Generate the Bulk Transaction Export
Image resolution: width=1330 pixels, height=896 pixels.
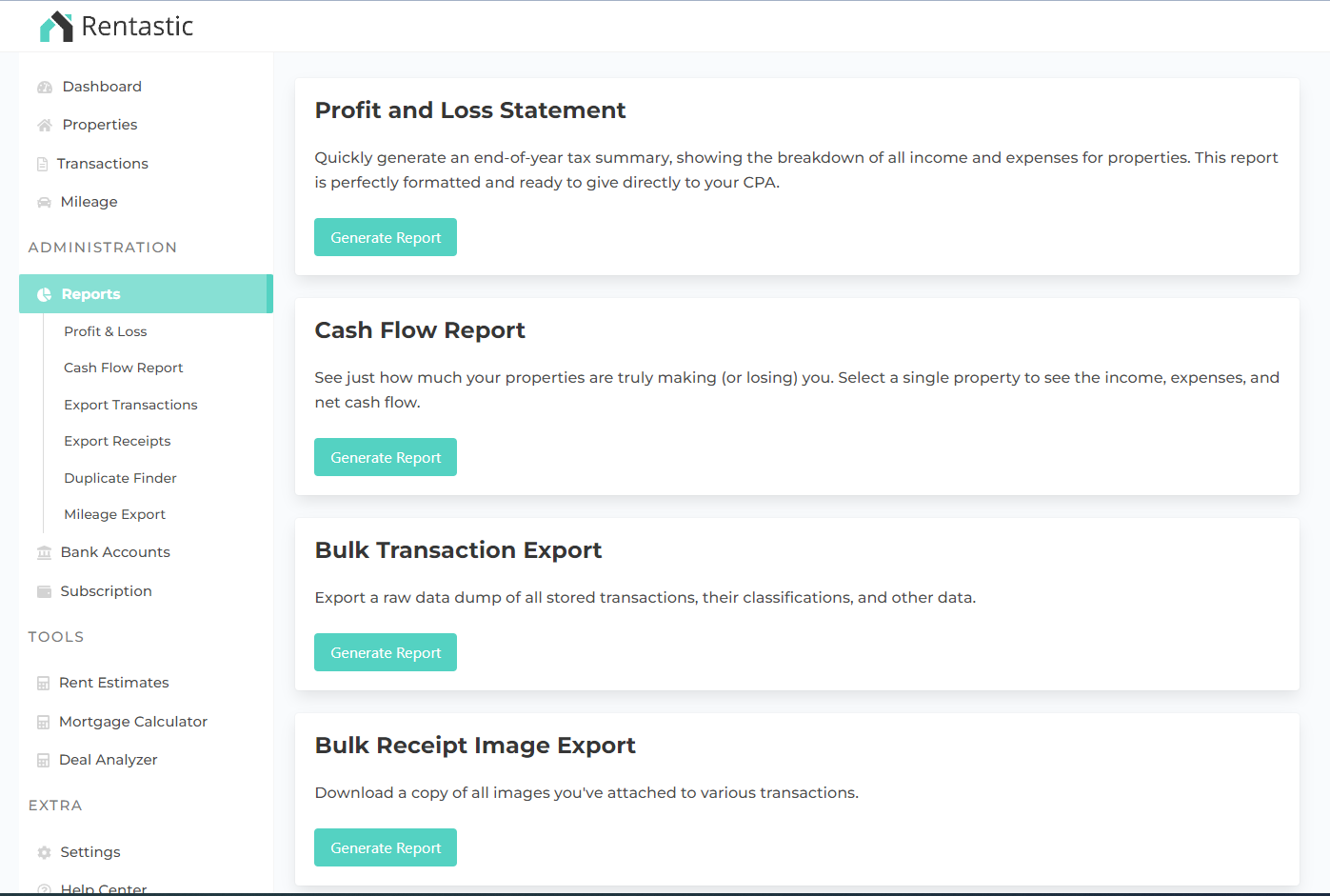pyautogui.click(x=385, y=651)
